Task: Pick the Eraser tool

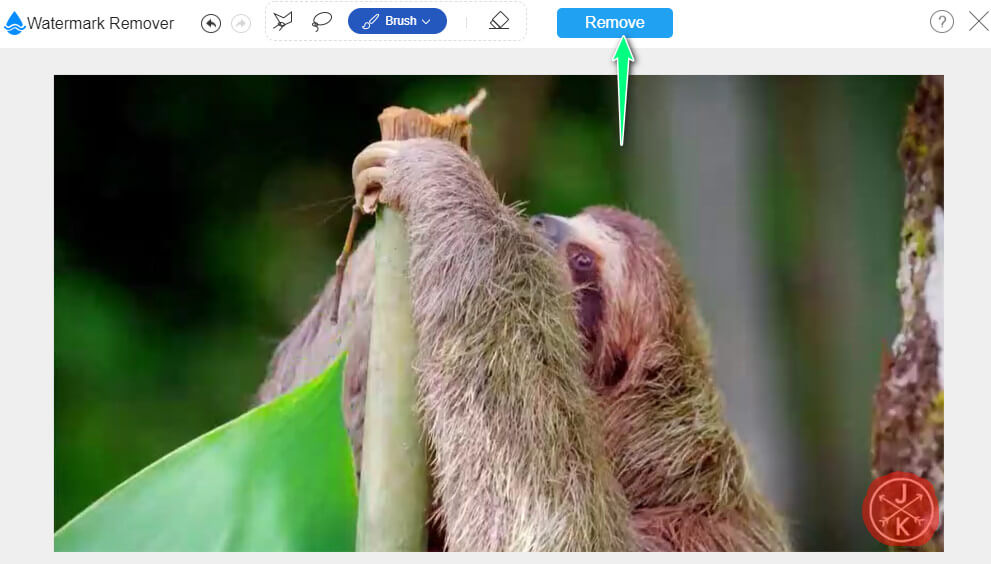Action: coord(499,21)
